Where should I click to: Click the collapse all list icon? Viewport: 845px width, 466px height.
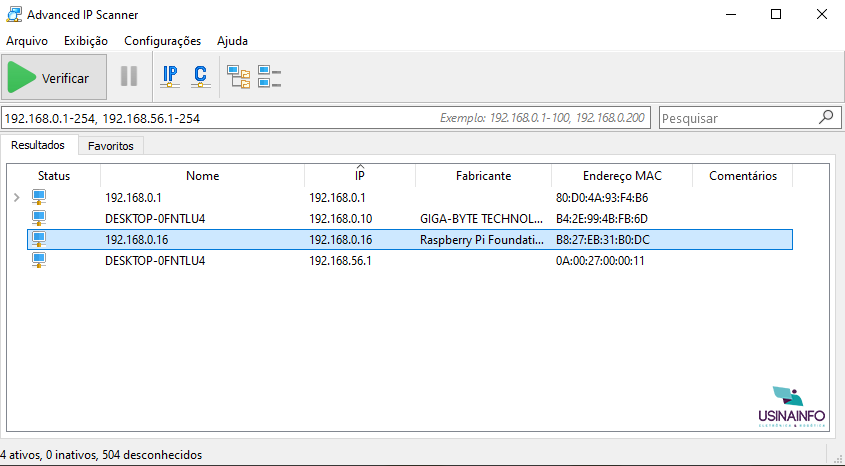(x=269, y=77)
